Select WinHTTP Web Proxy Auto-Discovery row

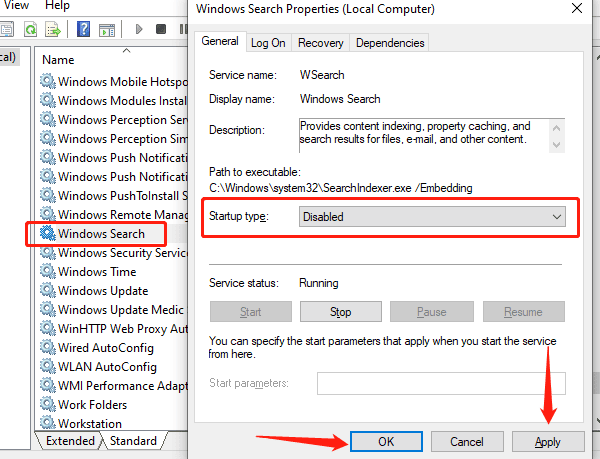(x=114, y=329)
